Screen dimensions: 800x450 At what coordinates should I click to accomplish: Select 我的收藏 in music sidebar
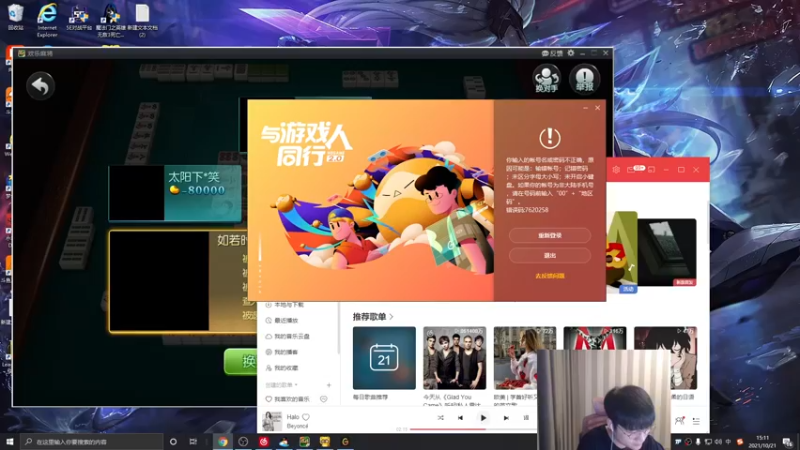282,368
